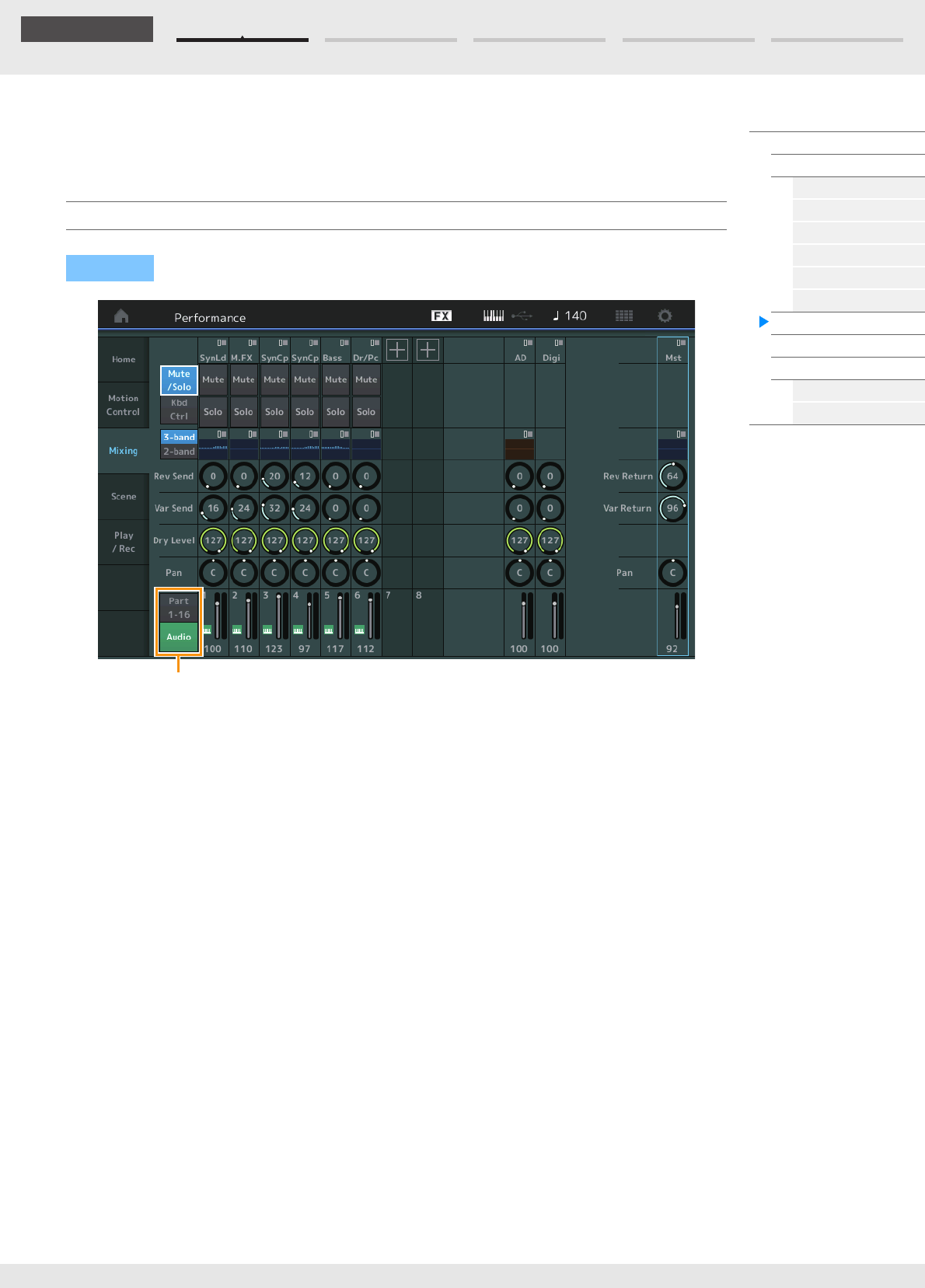Screen dimensions: 925x1288
Task: Open the SynLd EQ graph thumbnail
Action: (213, 449)
